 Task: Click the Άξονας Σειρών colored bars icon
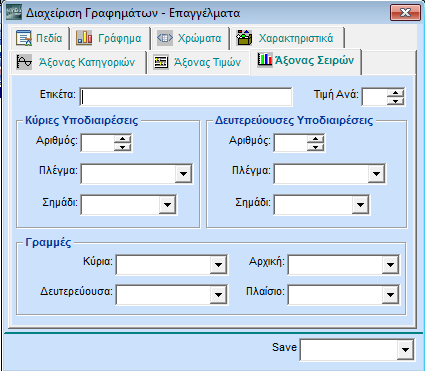coord(265,59)
